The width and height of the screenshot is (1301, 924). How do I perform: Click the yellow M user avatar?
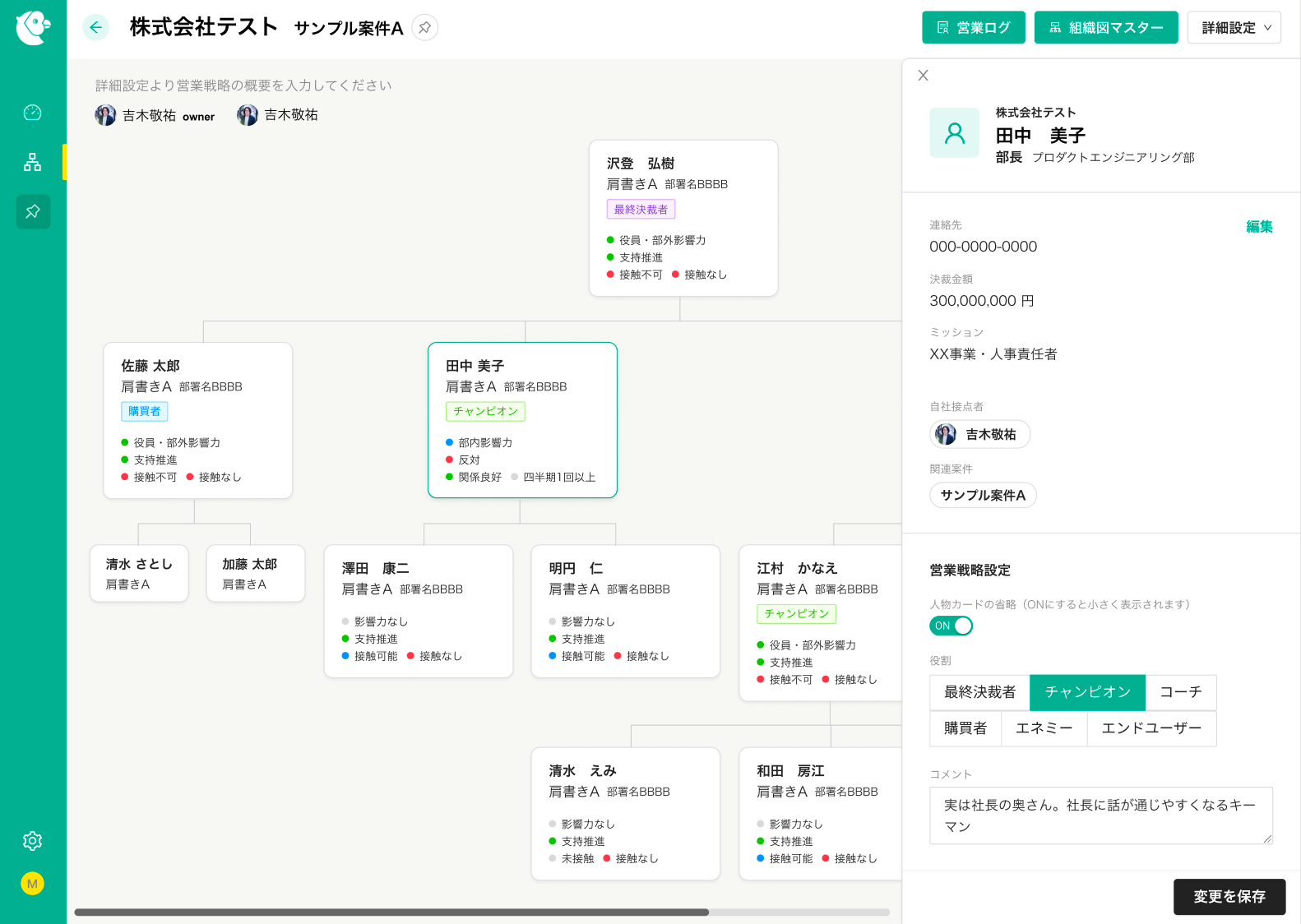[x=33, y=884]
